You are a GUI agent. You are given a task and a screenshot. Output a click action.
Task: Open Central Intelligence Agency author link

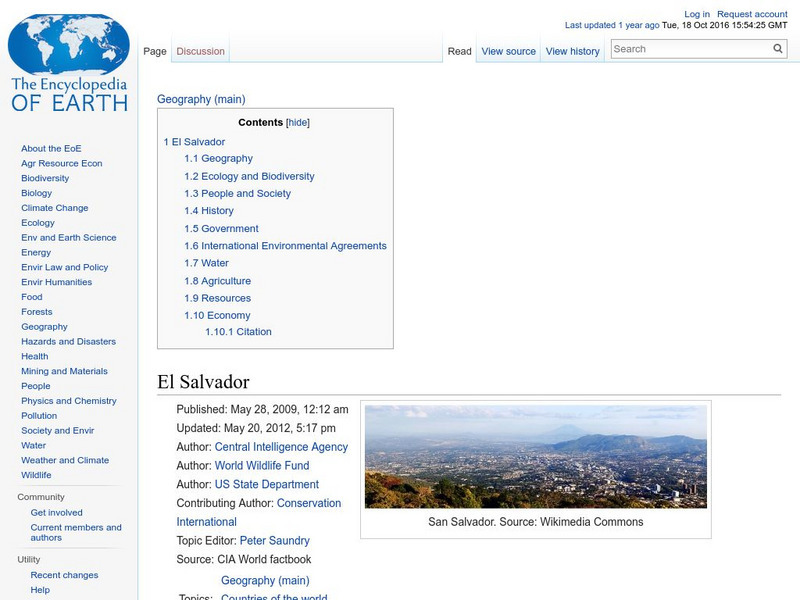tap(281, 447)
